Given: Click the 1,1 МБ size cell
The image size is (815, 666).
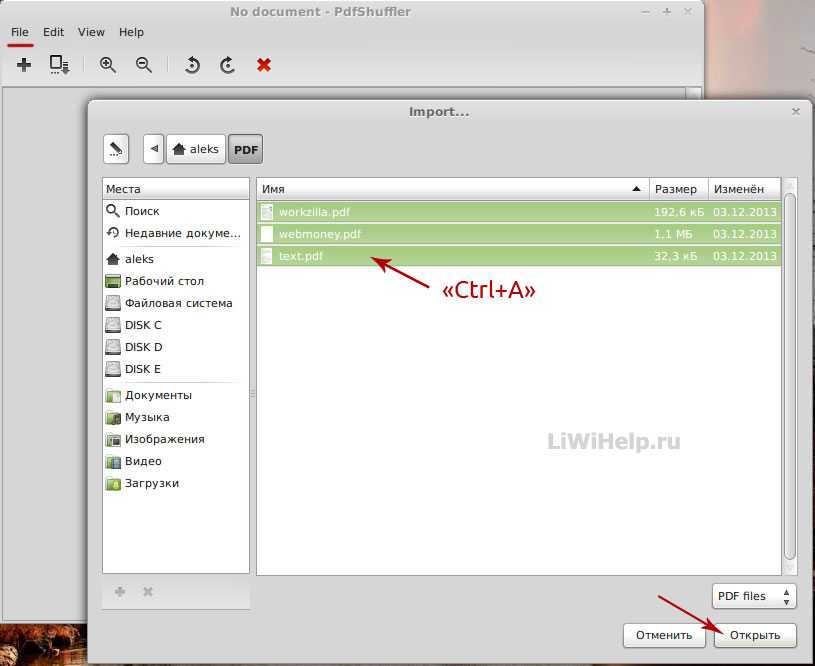Looking at the screenshot, I should pos(673,234).
